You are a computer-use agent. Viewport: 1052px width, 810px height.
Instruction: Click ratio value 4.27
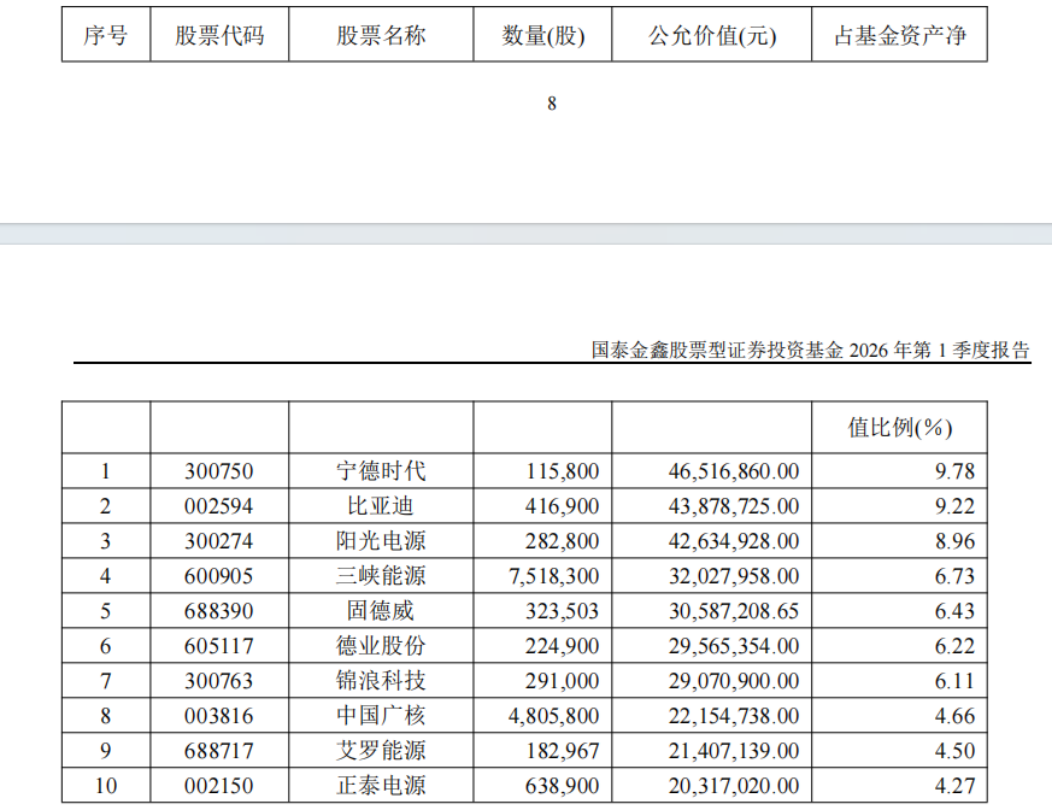955,785
